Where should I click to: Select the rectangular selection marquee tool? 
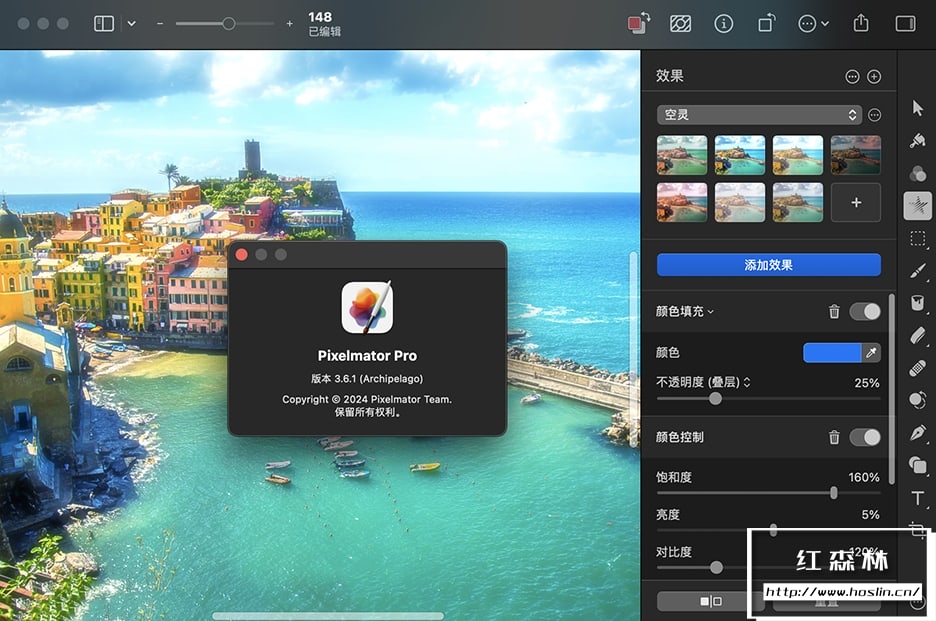click(x=917, y=239)
